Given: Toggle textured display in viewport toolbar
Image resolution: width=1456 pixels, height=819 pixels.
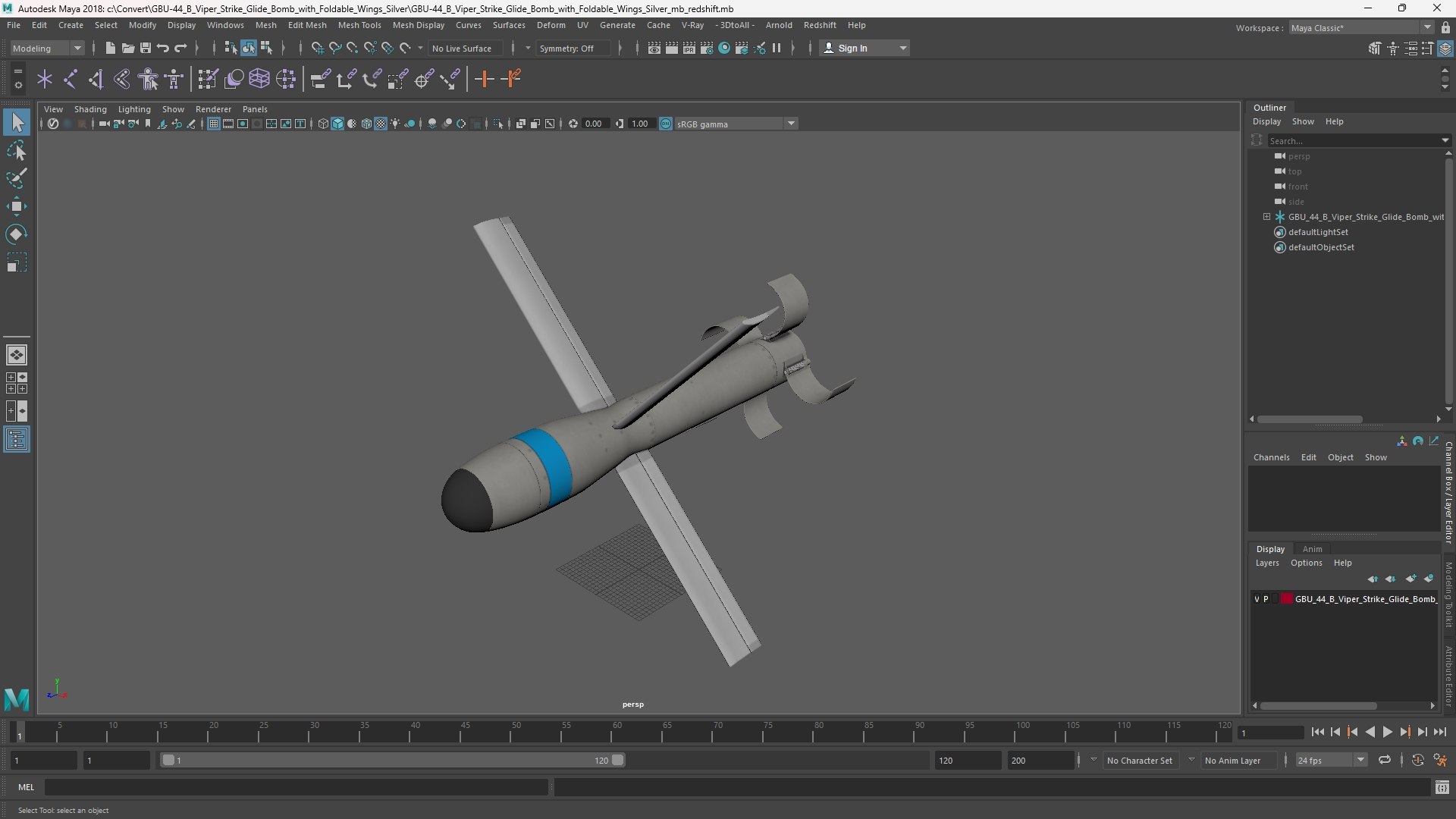Looking at the screenshot, I should pyautogui.click(x=381, y=124).
